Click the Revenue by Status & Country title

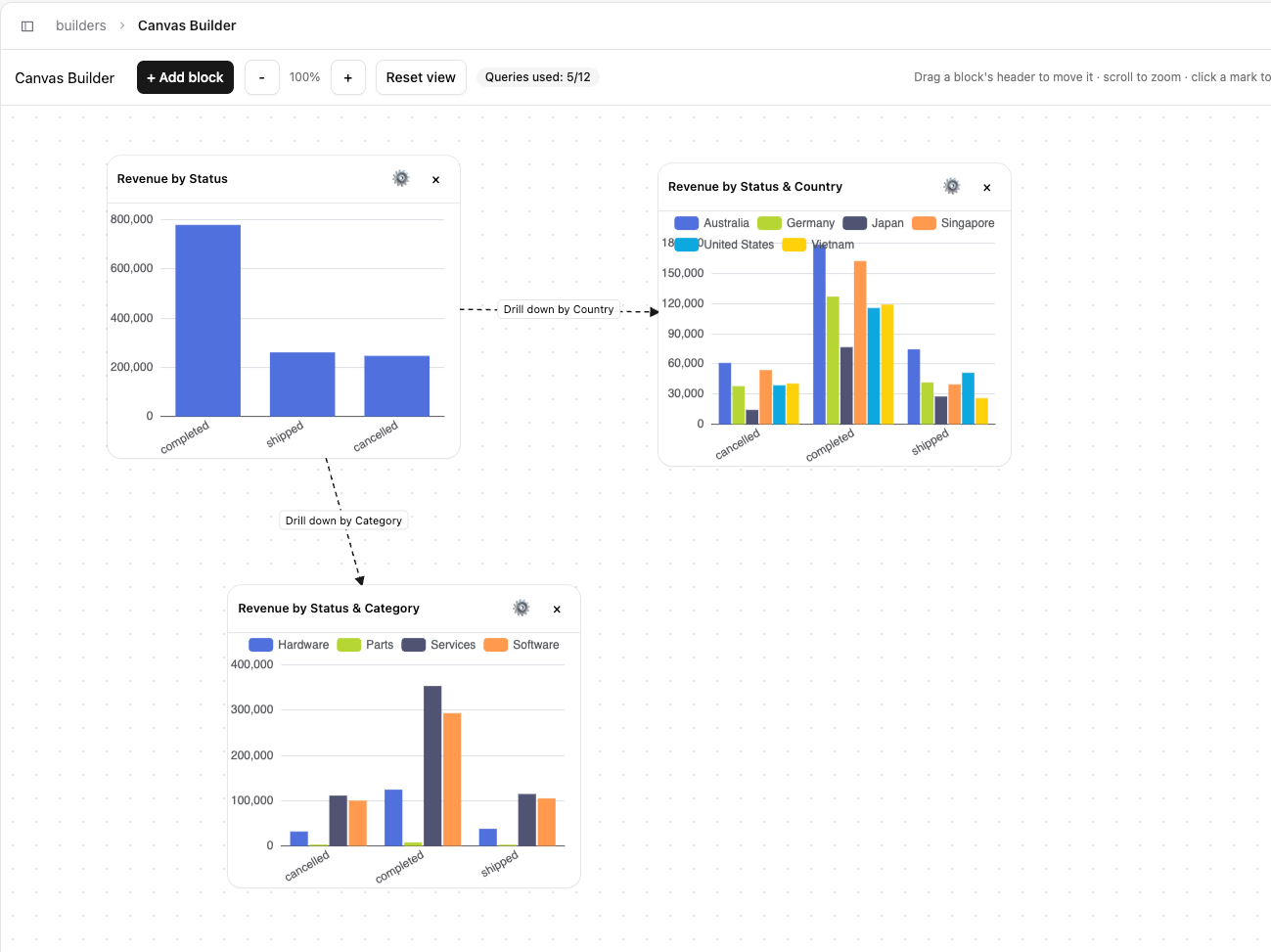pos(755,187)
